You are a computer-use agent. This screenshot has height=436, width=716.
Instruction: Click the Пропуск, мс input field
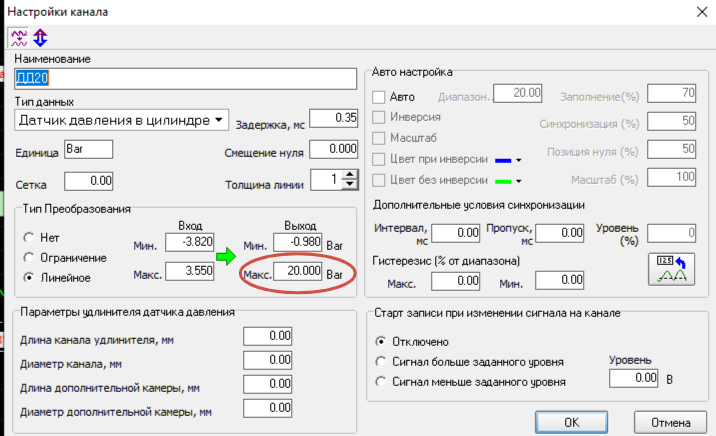(559, 233)
